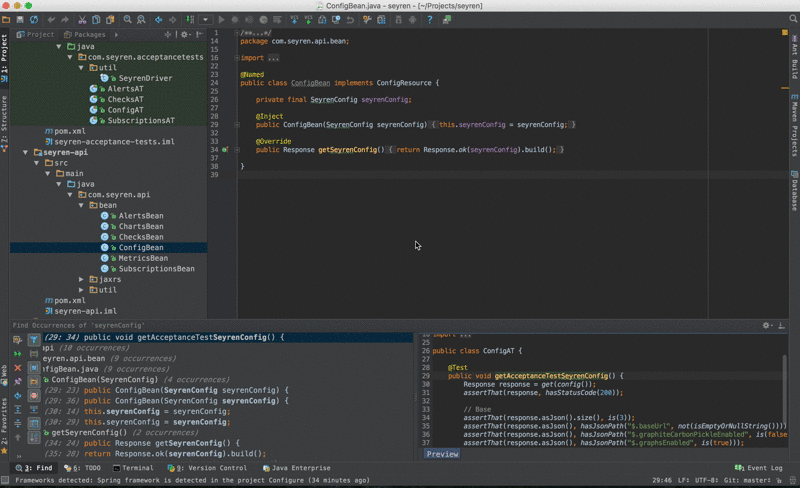Click the Cut scissors icon
800x488 pixels.
[82, 20]
